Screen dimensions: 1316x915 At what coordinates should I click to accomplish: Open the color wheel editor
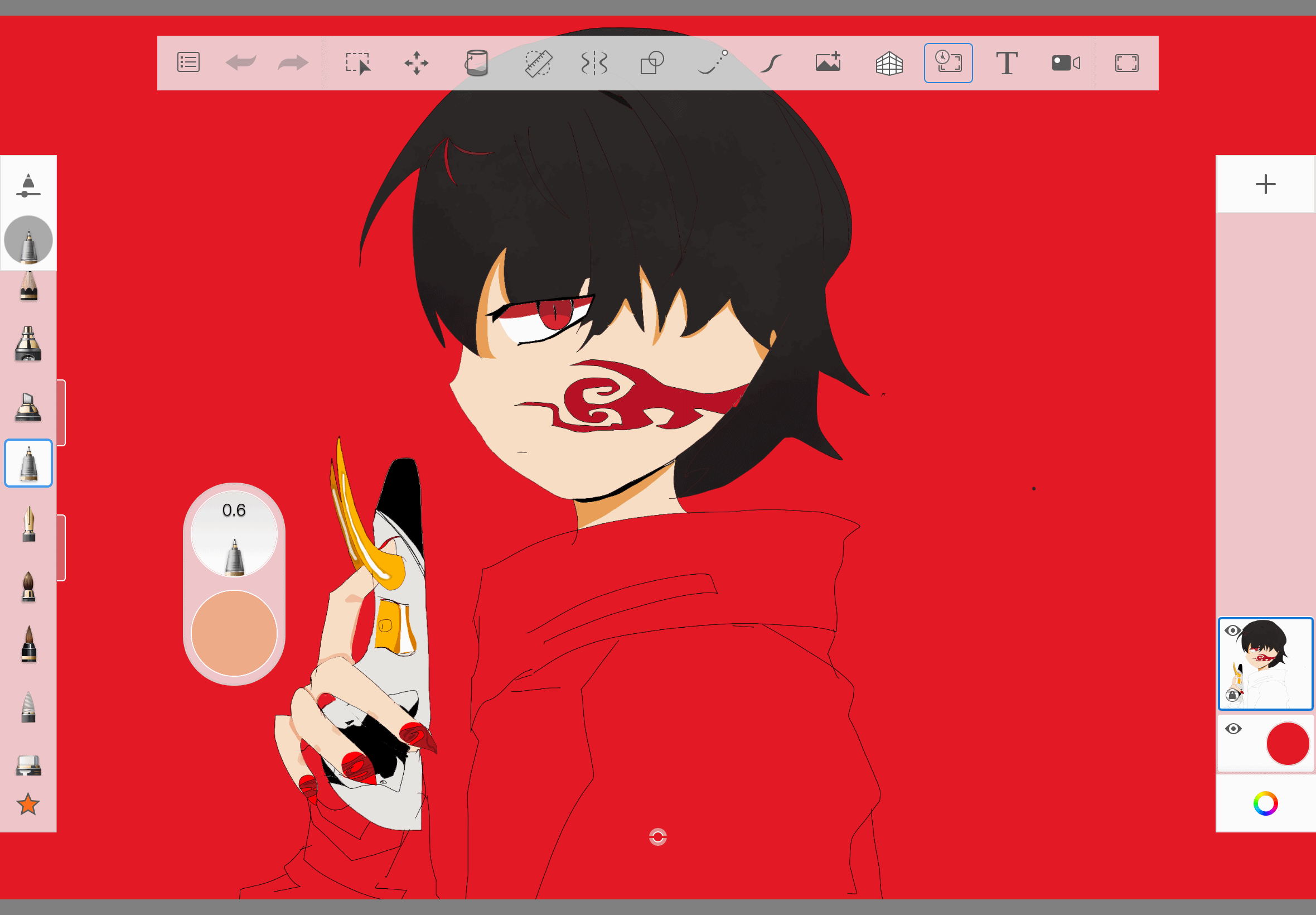1266,803
